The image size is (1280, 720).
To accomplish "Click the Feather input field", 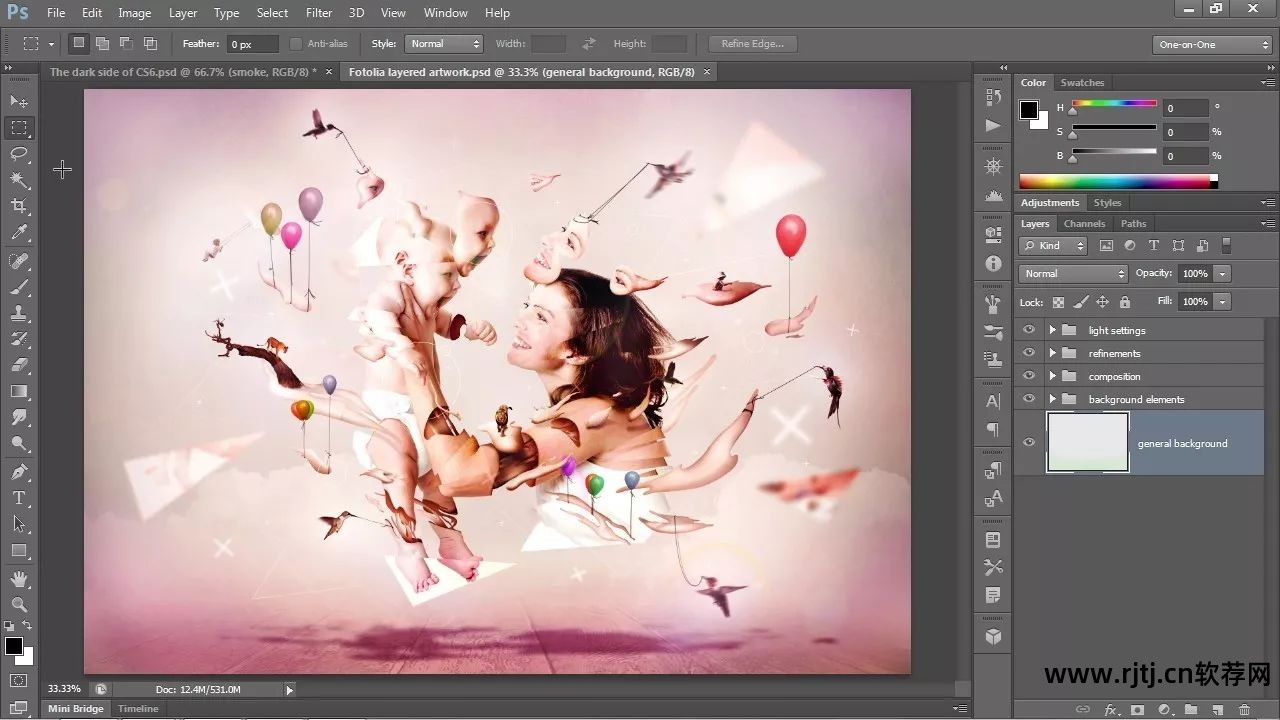I will coord(252,44).
